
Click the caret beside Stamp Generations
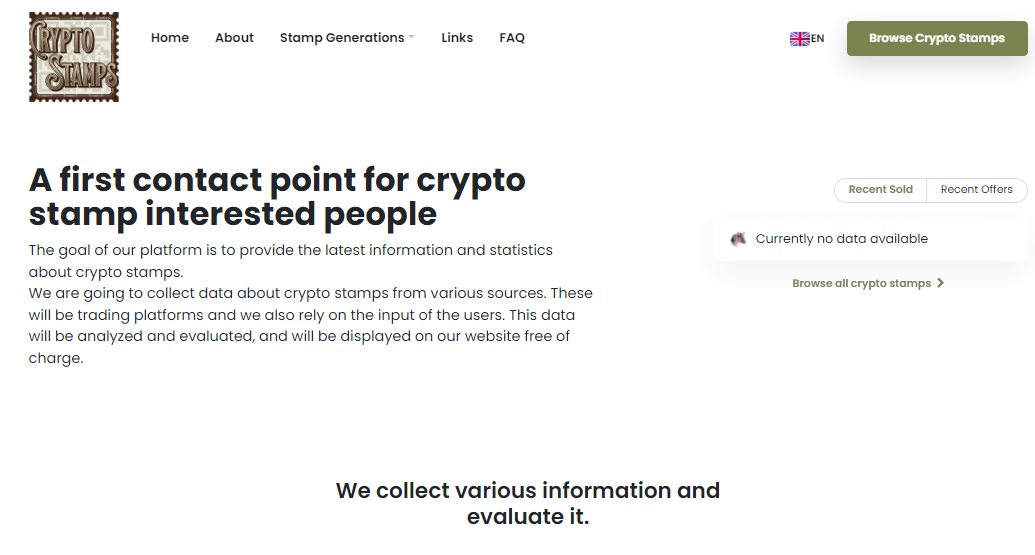coord(412,38)
